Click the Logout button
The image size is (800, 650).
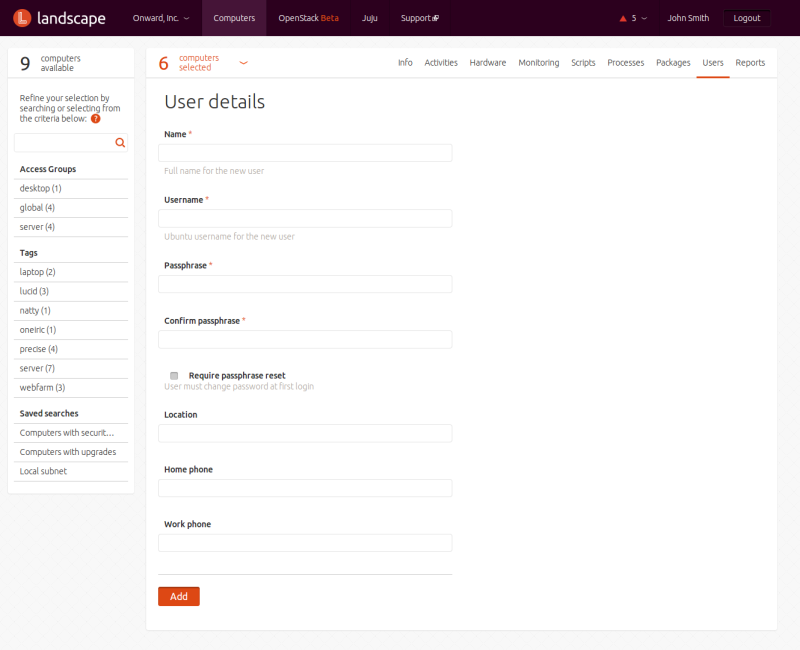tap(746, 18)
